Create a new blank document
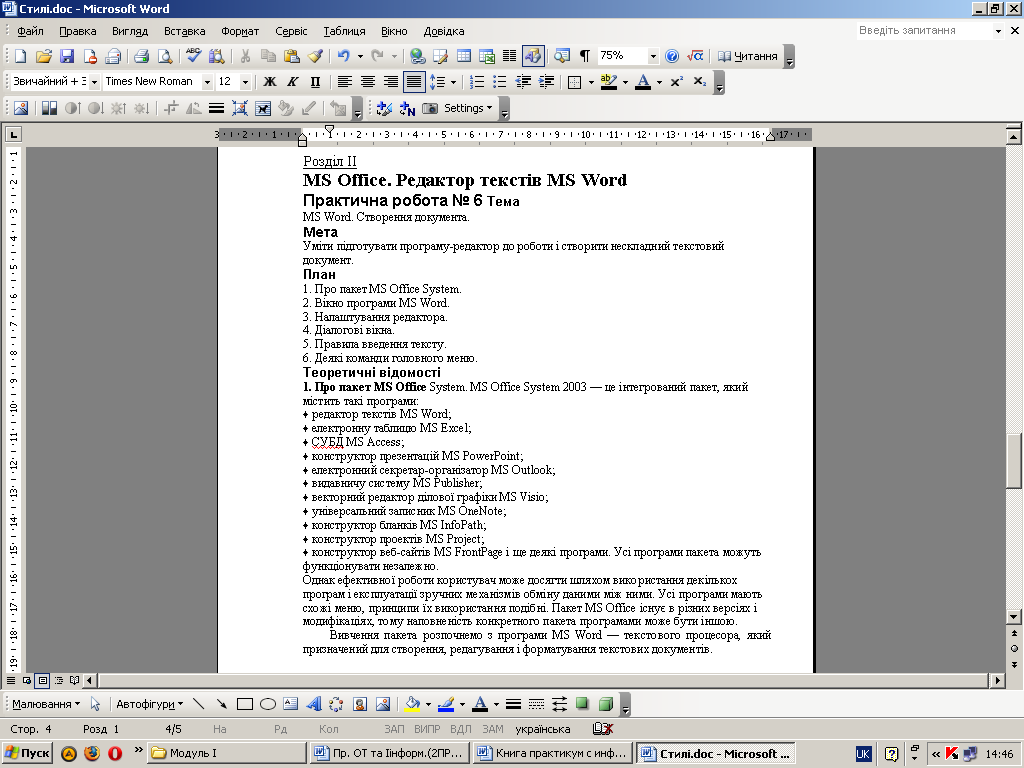The width and height of the screenshot is (1024, 768). [x=20, y=56]
